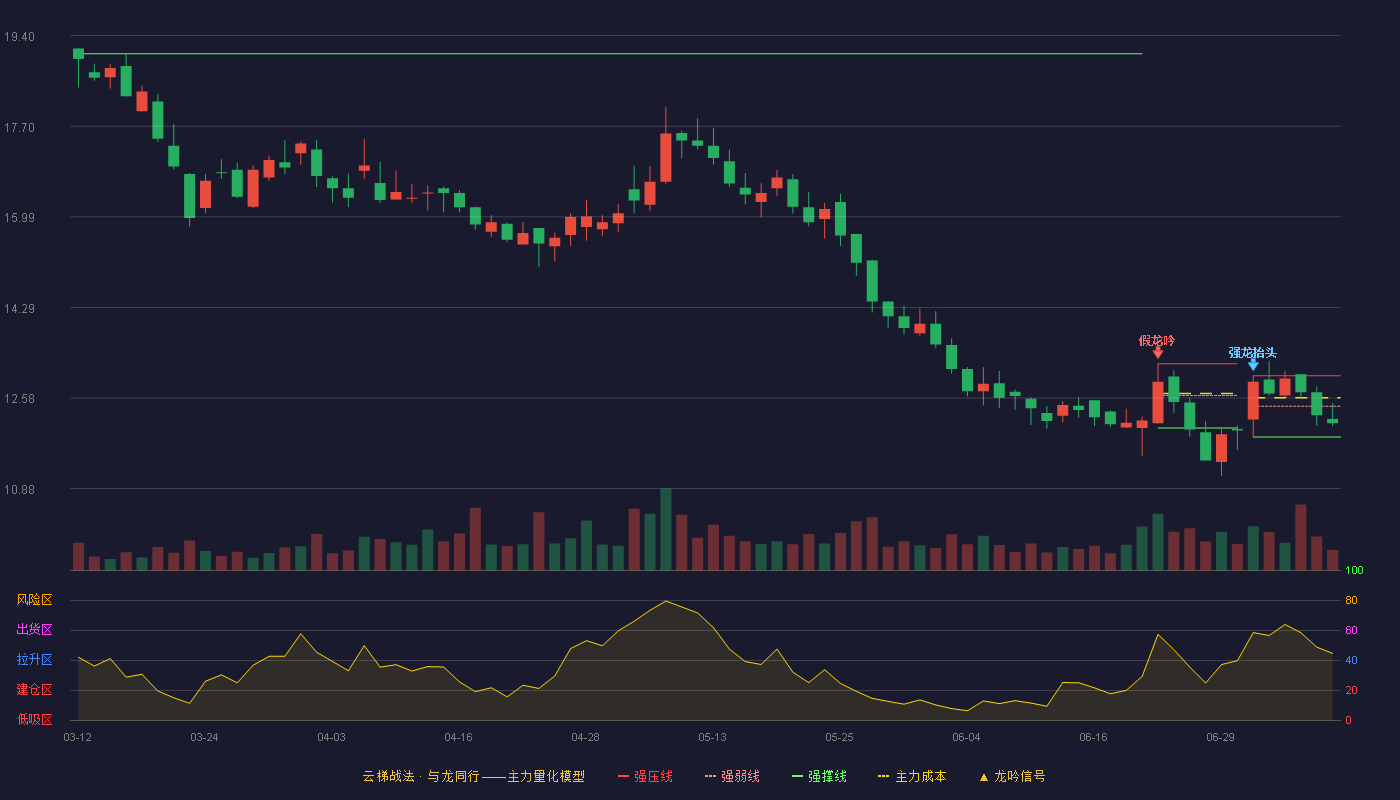Click the 04-28 date label
The height and width of the screenshot is (800, 1400).
click(585, 737)
